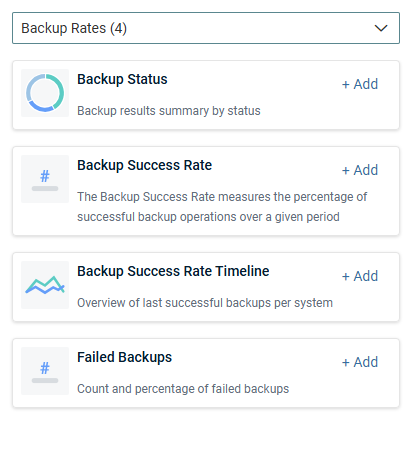Viewport: 410px width, 450px height.
Task: Add the Backup Status widget
Action: [x=360, y=84]
